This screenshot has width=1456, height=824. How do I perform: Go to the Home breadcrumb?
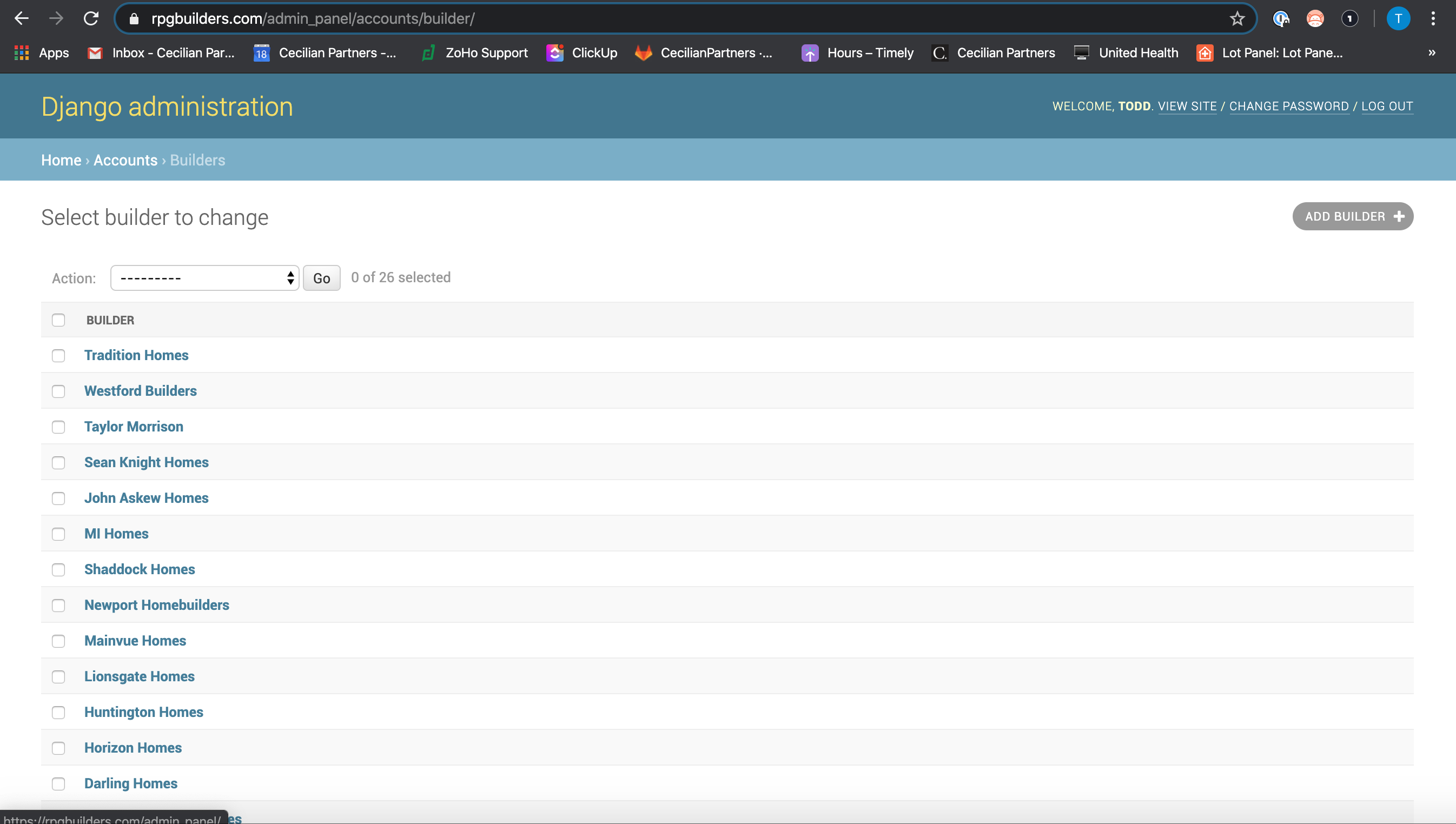point(61,160)
